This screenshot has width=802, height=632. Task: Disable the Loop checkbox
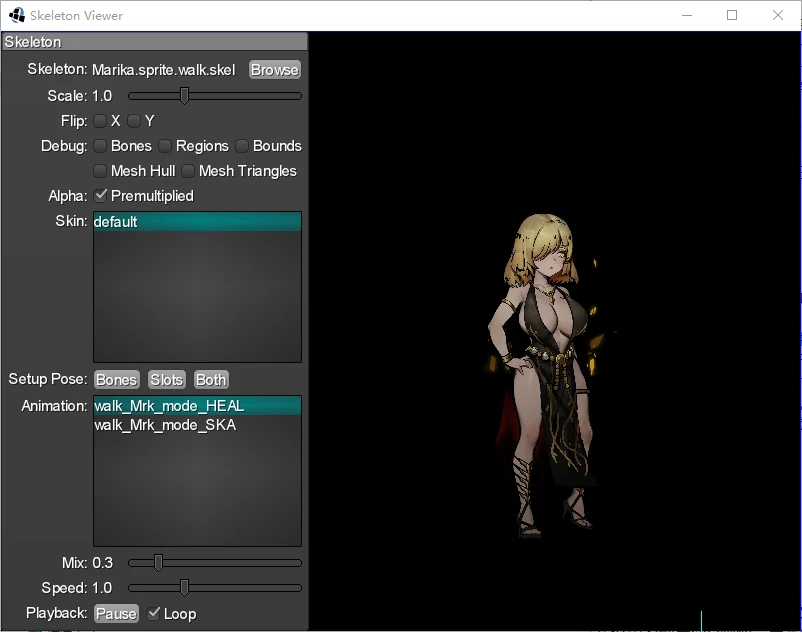pos(153,614)
